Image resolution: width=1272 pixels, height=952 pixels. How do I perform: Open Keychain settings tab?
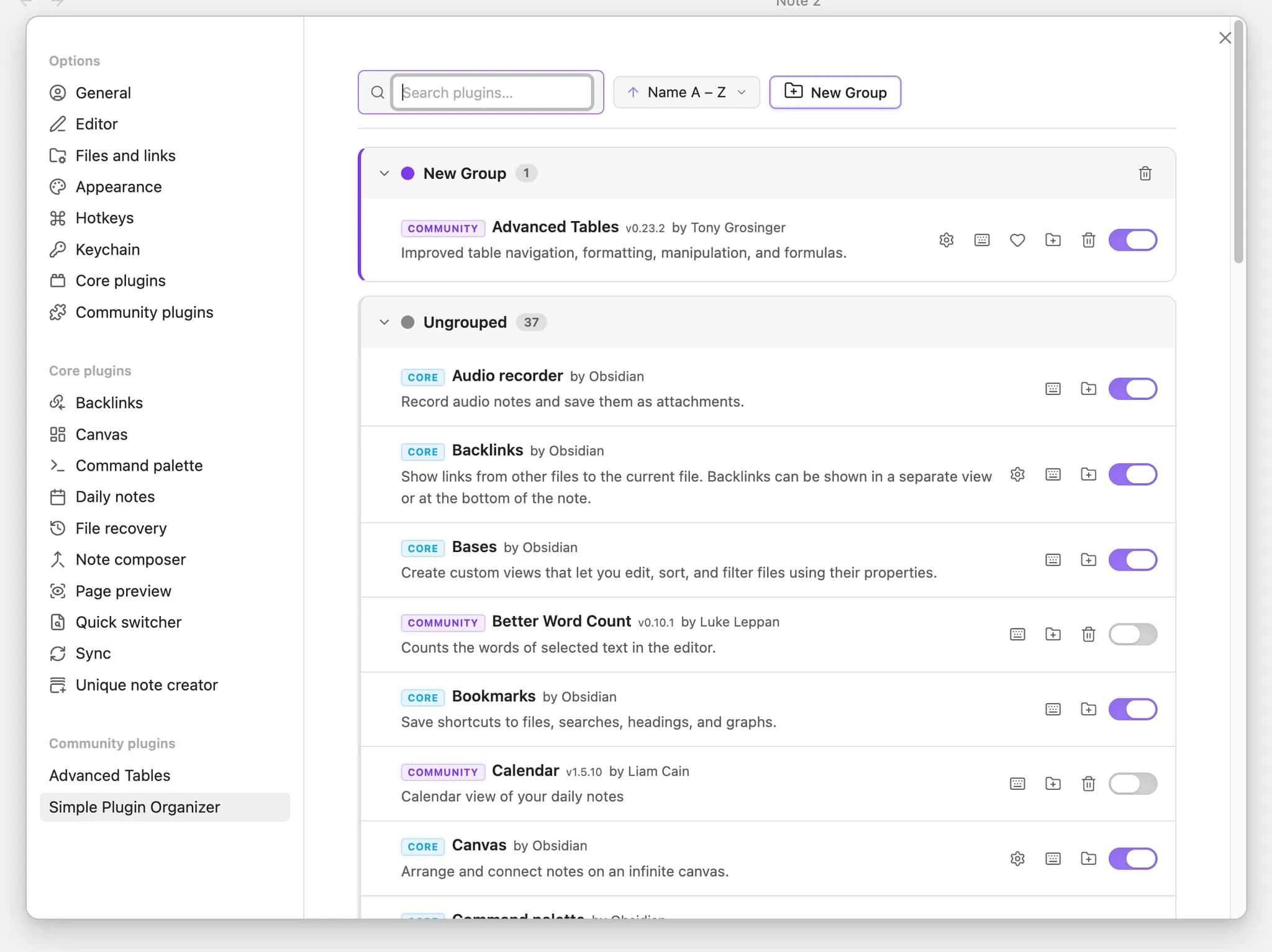(165, 250)
